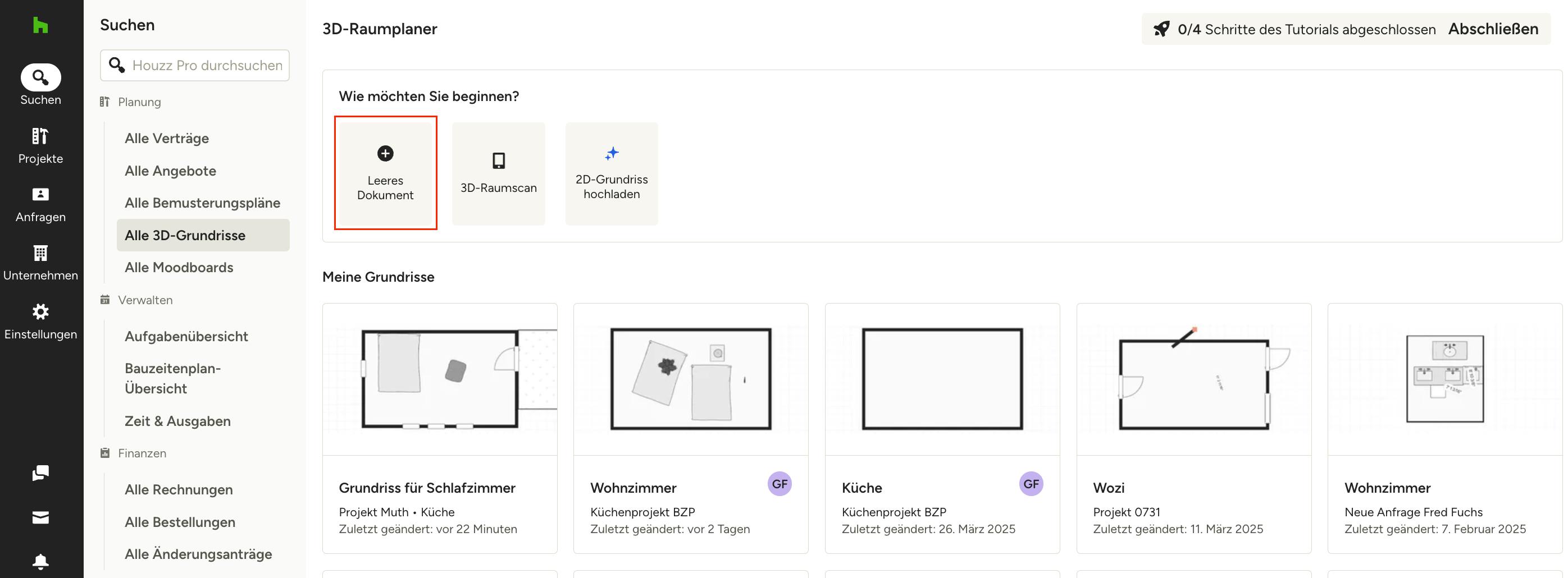The image size is (1568, 578).
Task: Create a Leeres Dokument
Action: tap(385, 173)
